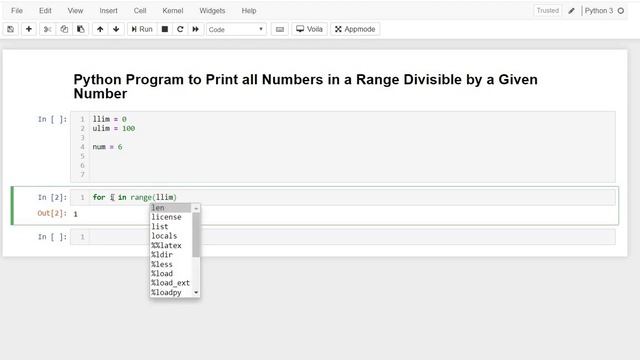The image size is (640, 360).
Task: Select 'len' in the autocomplete list
Action: click(x=171, y=208)
